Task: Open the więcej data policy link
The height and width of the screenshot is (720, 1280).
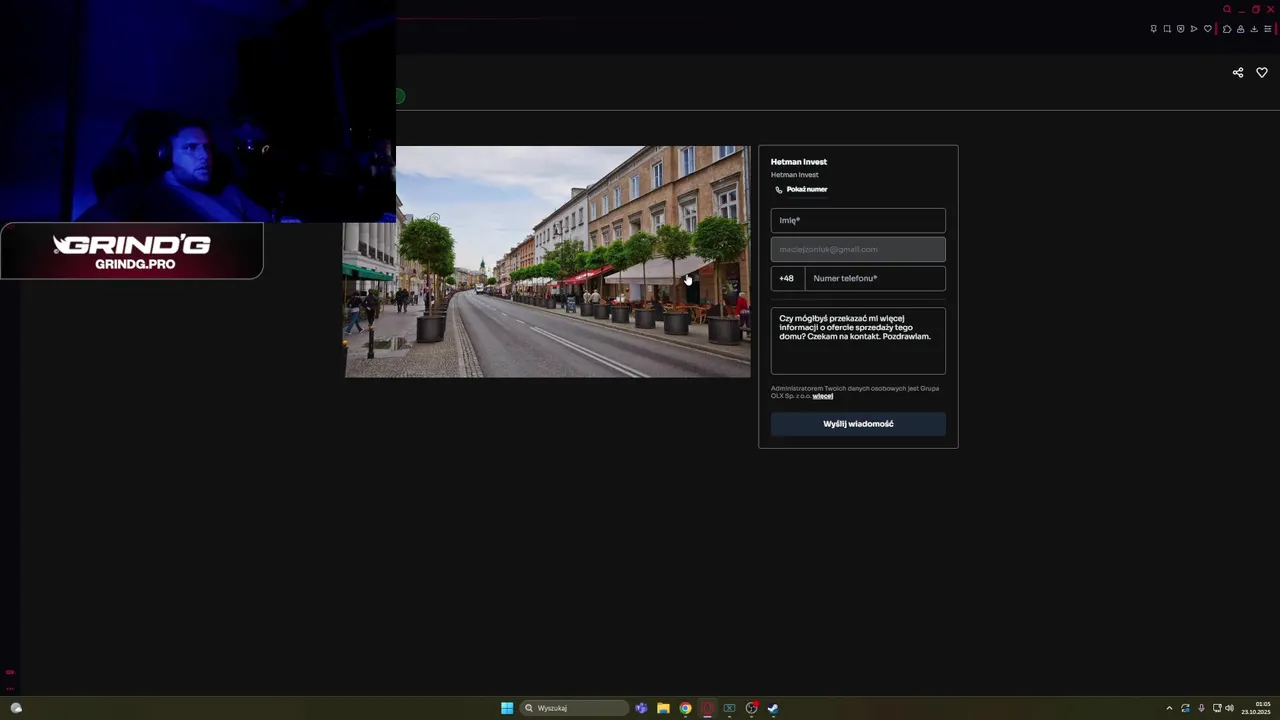Action: point(823,396)
